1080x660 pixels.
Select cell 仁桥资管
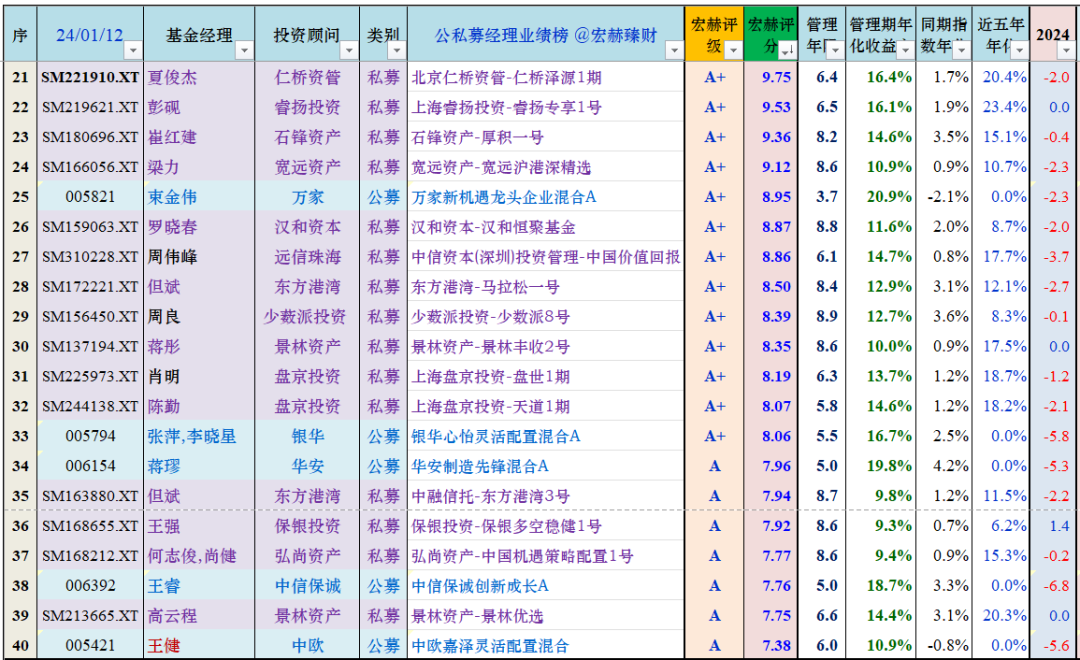point(307,77)
